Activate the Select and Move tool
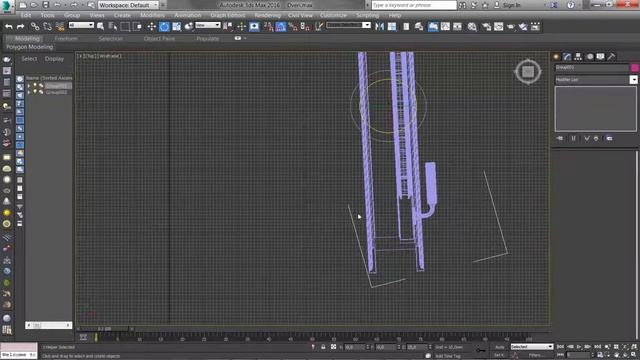Screen dimensions: 640x360 pyautogui.click(x=151, y=27)
